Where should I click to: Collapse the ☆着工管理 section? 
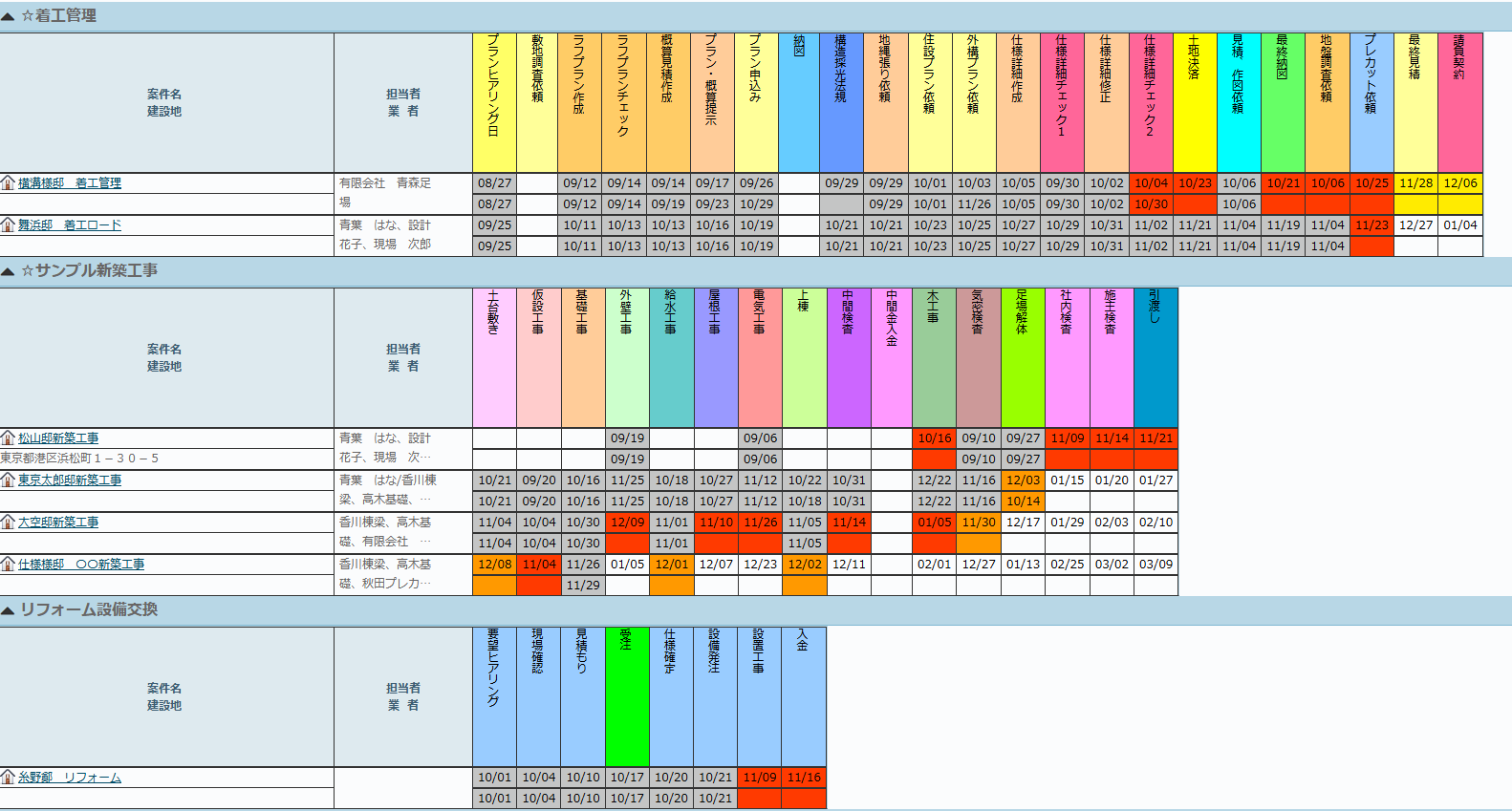coord(8,16)
